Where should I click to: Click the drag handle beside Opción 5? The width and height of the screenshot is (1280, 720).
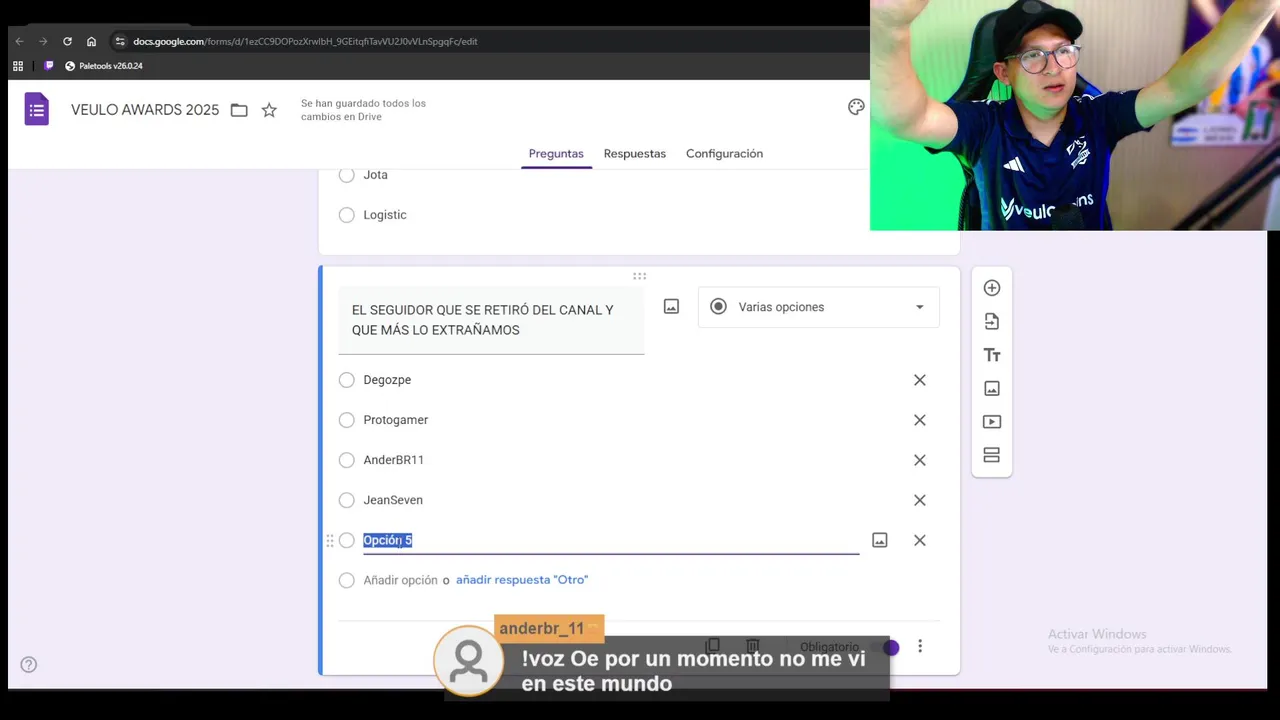tap(330, 540)
